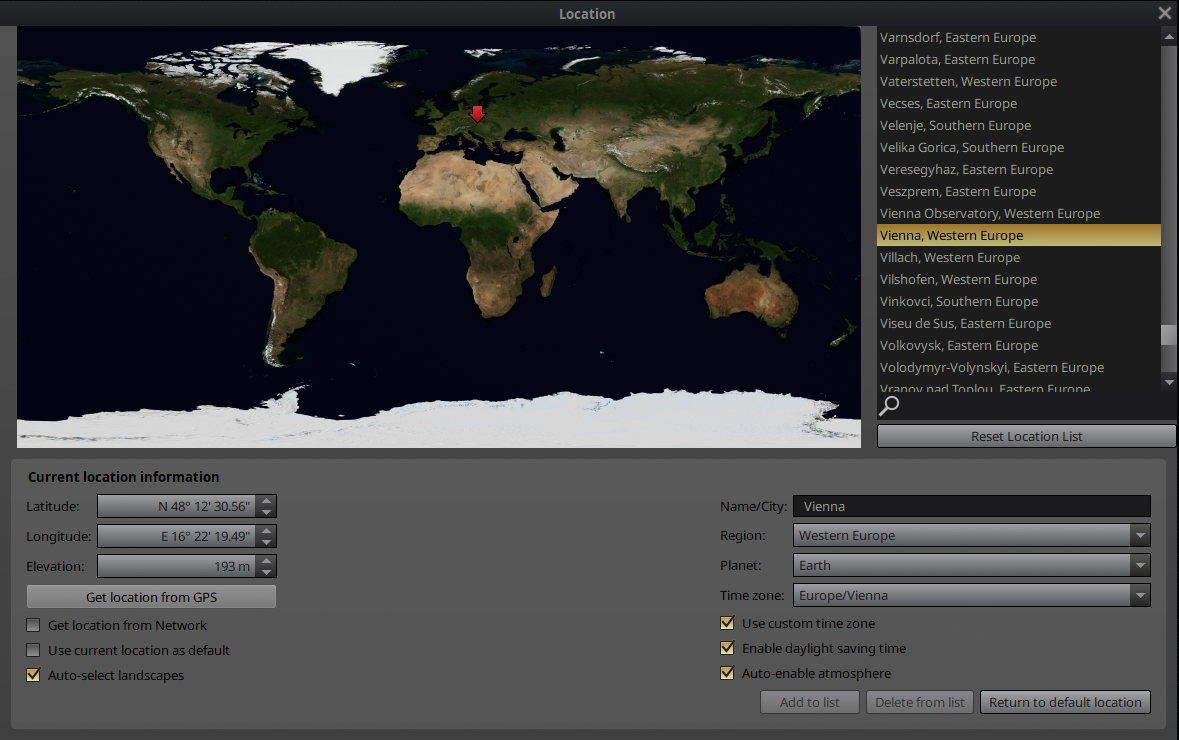Screen dimensions: 1179x740
Task: Uncheck Enable daylight saving time
Action: [x=728, y=649]
